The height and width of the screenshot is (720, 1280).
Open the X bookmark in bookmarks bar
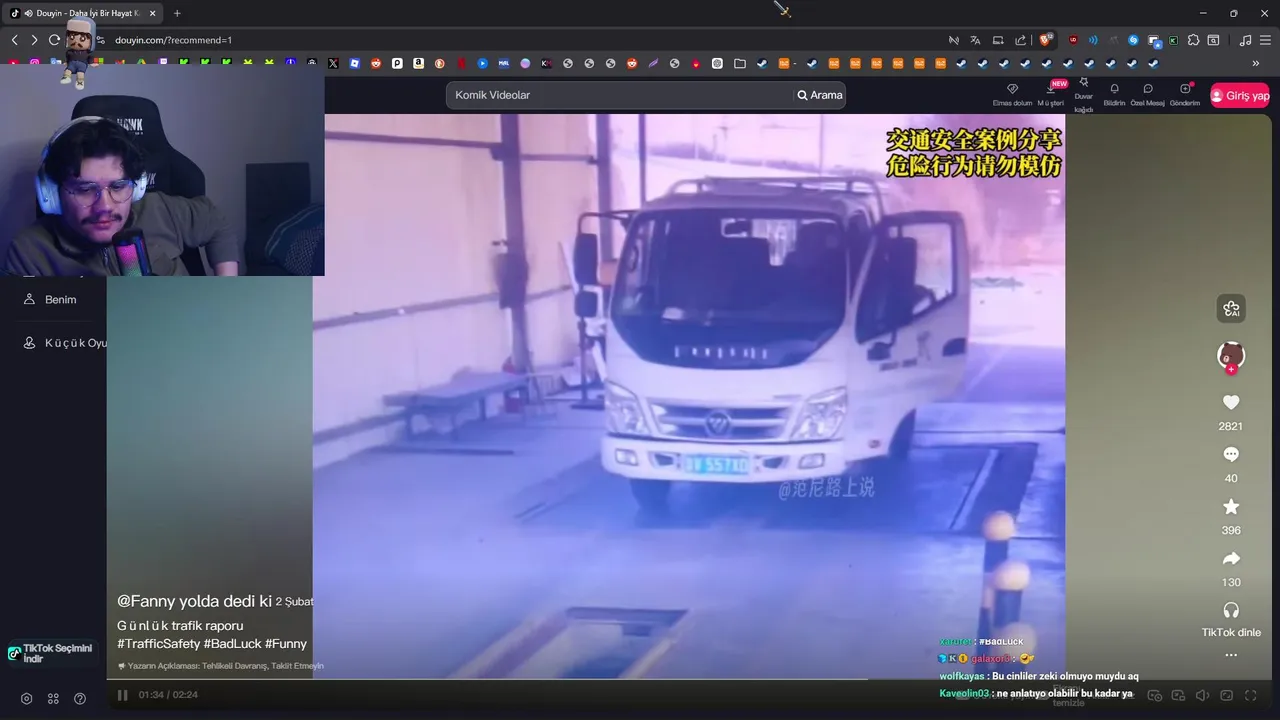pos(333,63)
